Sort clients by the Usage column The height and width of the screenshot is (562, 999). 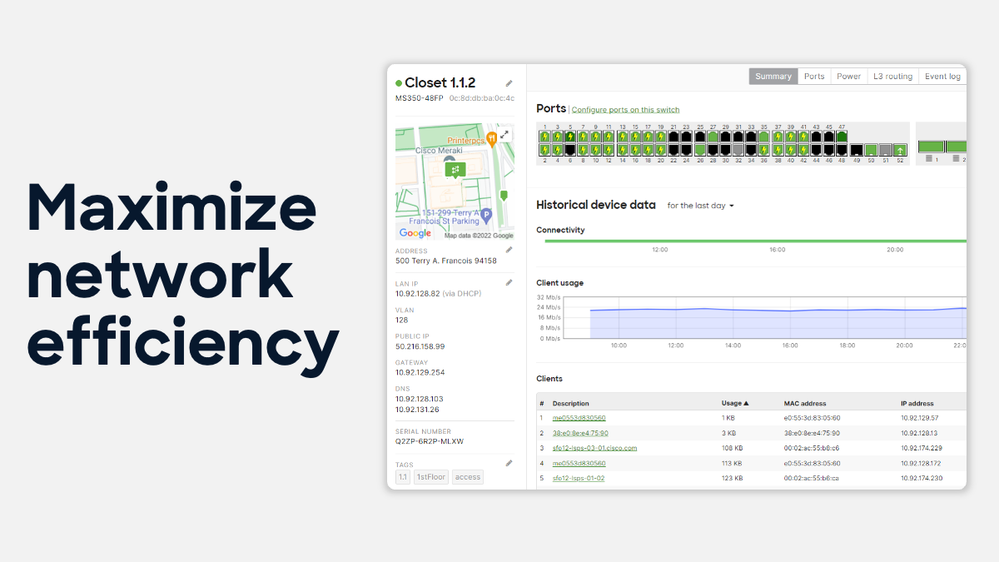[735, 403]
